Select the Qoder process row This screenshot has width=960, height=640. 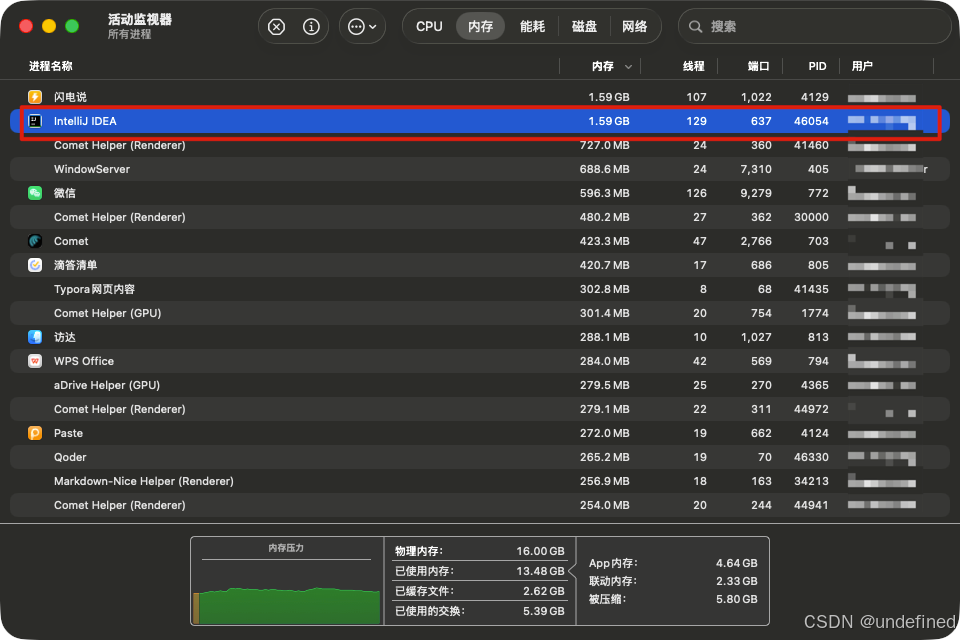(x=480, y=457)
